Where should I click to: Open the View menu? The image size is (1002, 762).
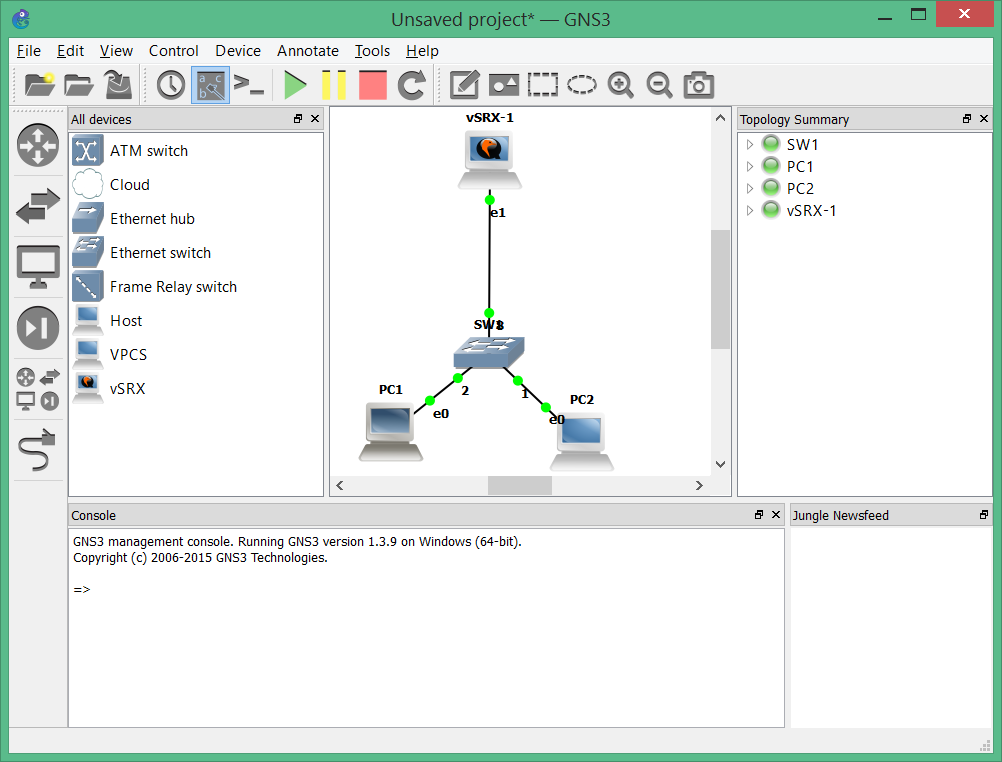coord(116,51)
